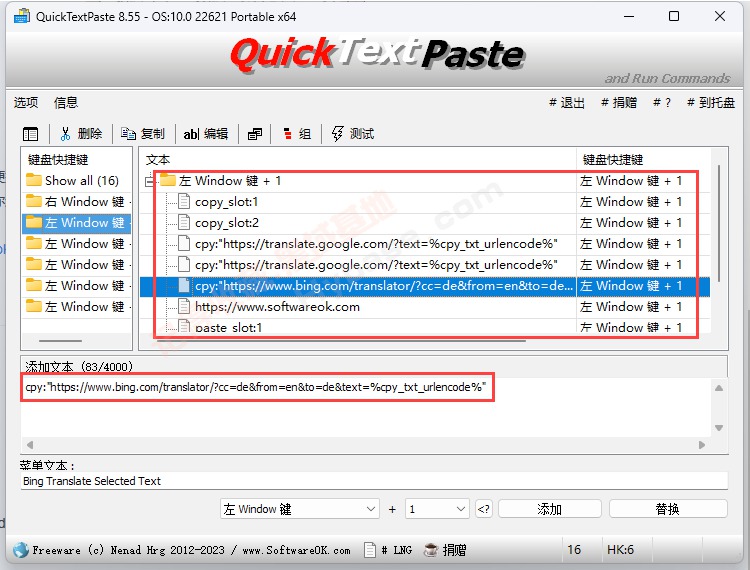
Task: Click the globe icon in status bar
Action: point(21,550)
